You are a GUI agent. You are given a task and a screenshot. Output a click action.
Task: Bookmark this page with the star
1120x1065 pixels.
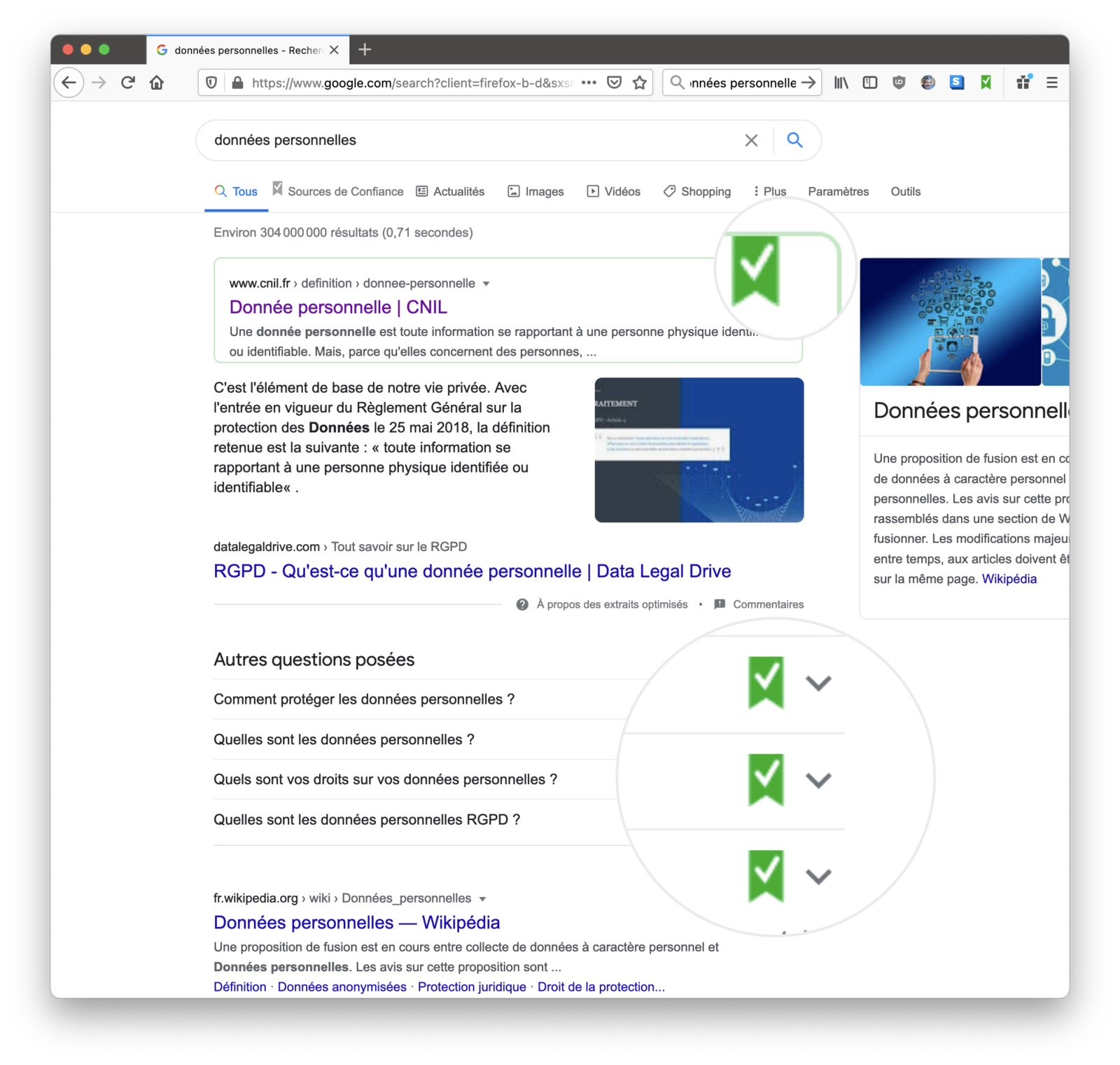(x=639, y=83)
